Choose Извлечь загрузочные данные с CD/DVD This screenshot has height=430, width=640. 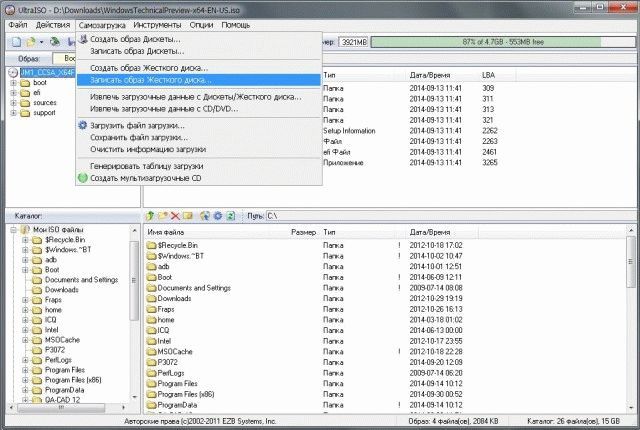pyautogui.click(x=199, y=109)
